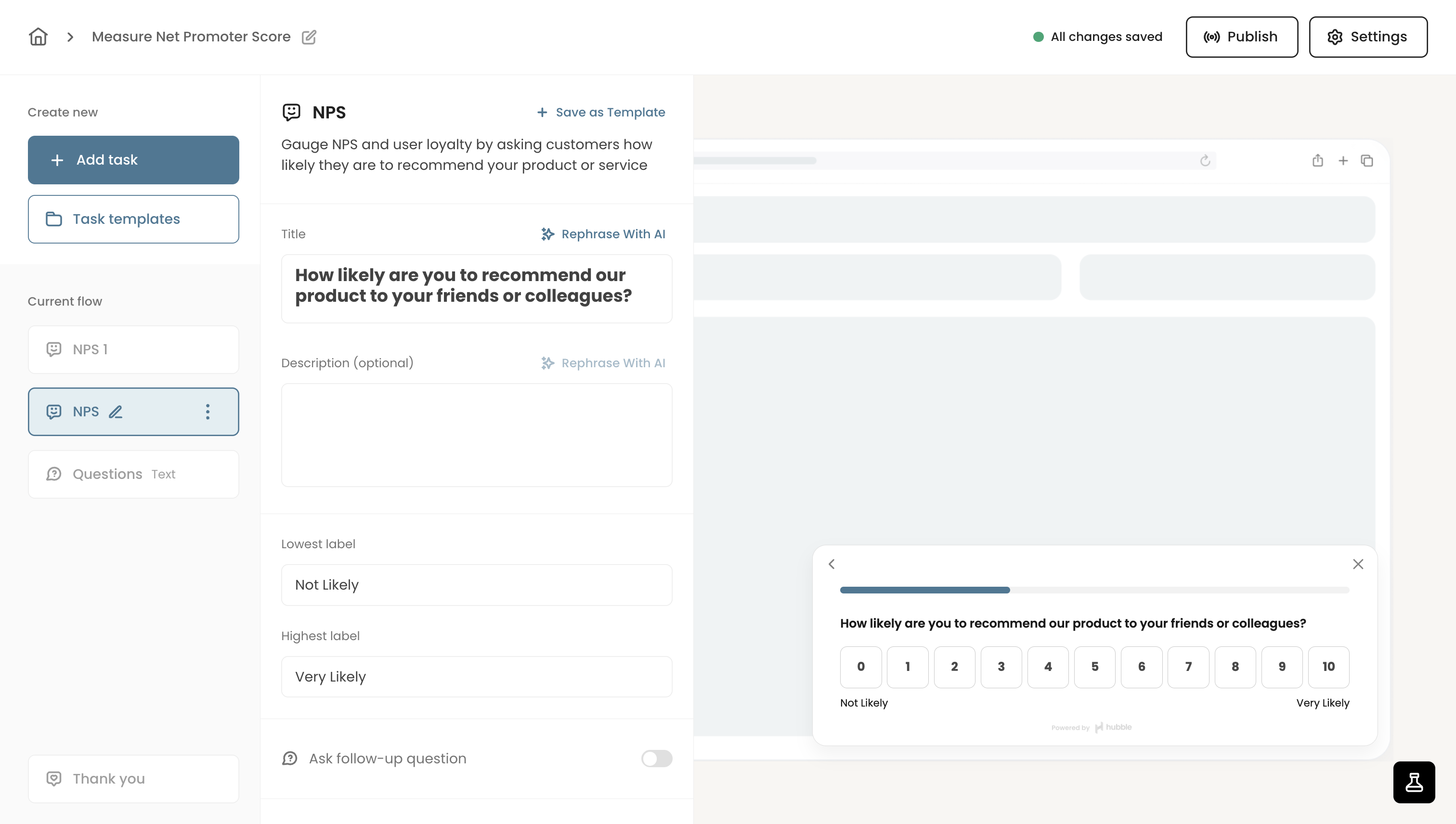Open the Settings button

pyautogui.click(x=1368, y=37)
